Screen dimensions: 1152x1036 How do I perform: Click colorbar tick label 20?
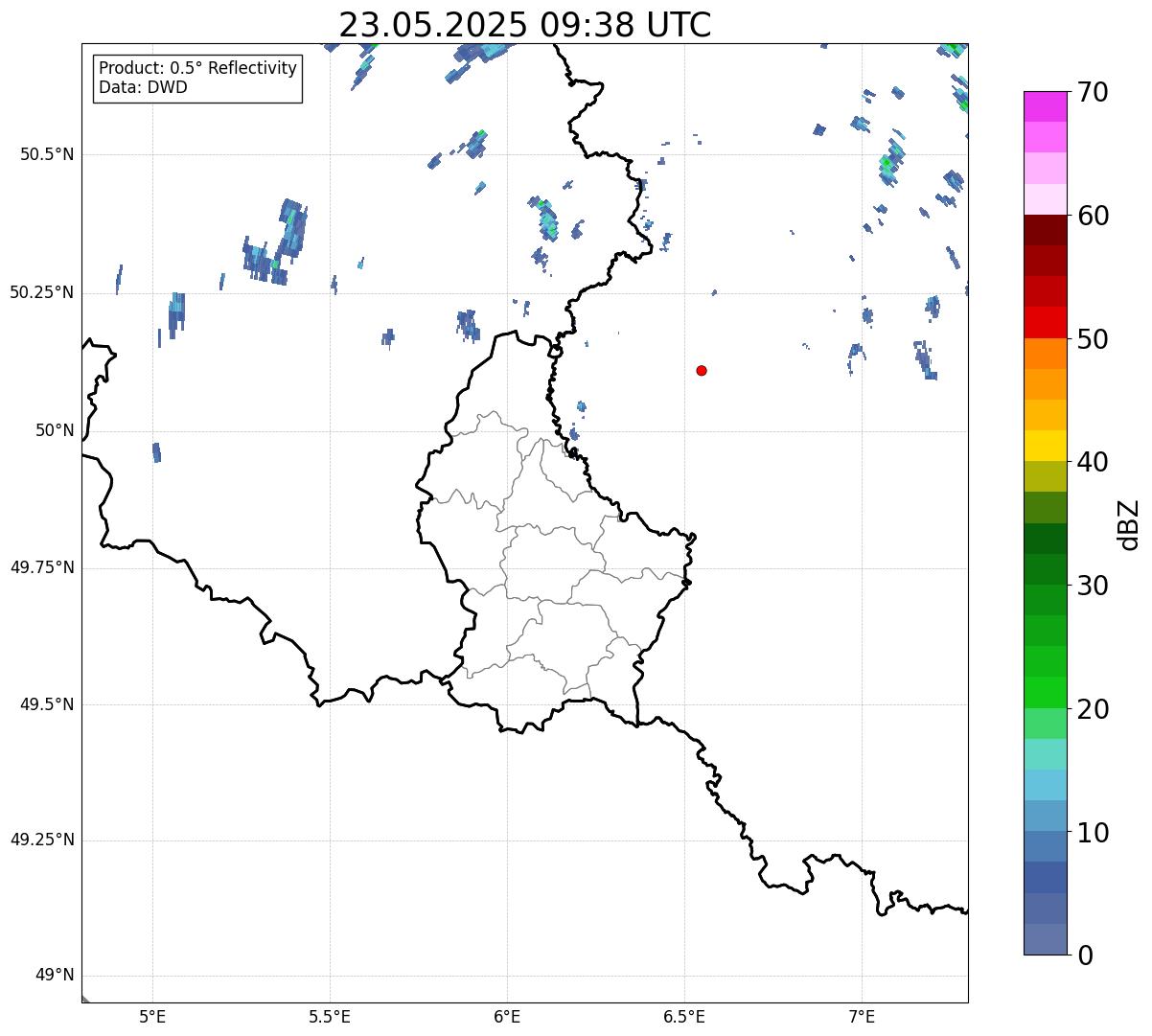[x=1093, y=710]
